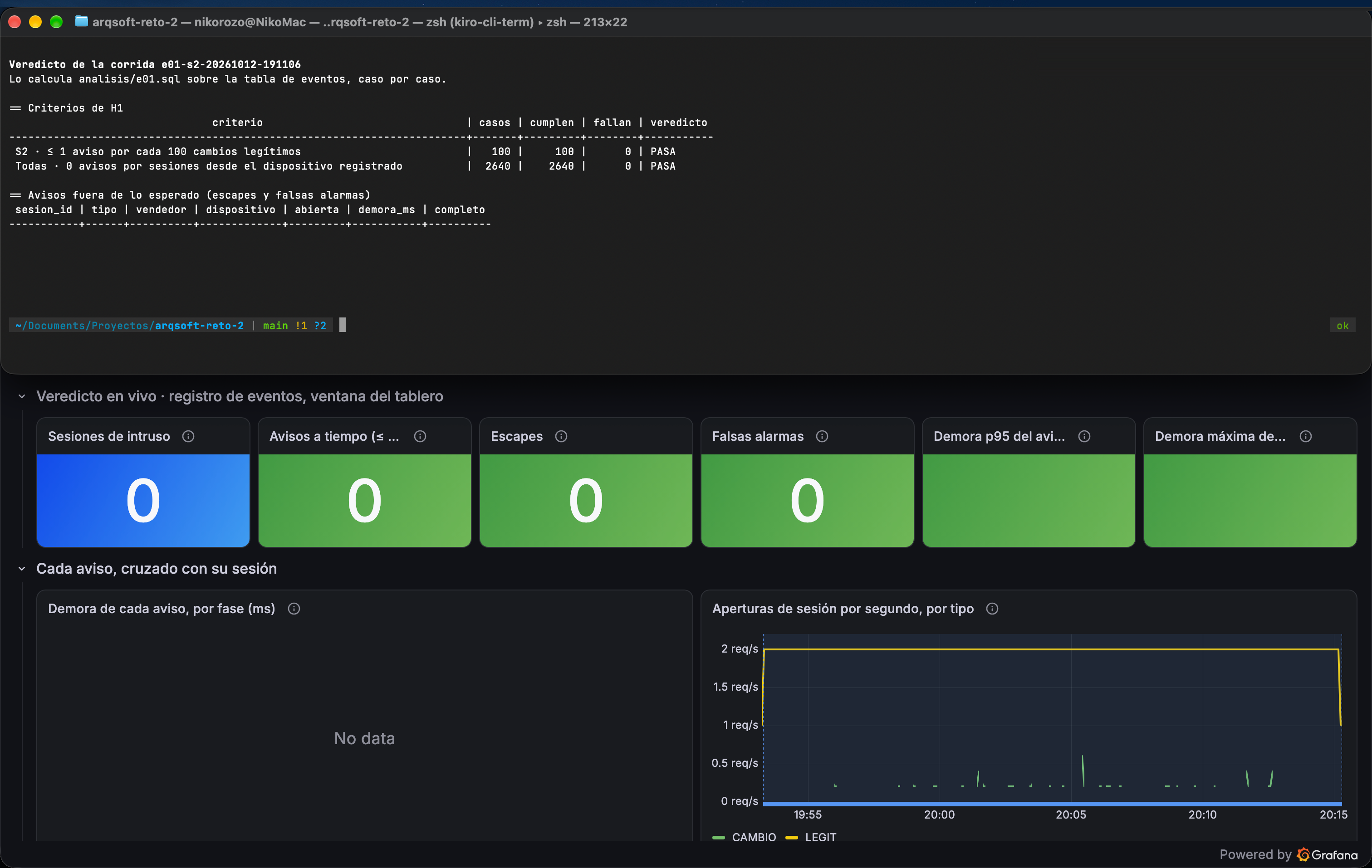Click info icon on Aperturas de sesión panel
This screenshot has width=1372, height=868.
pyautogui.click(x=992, y=609)
